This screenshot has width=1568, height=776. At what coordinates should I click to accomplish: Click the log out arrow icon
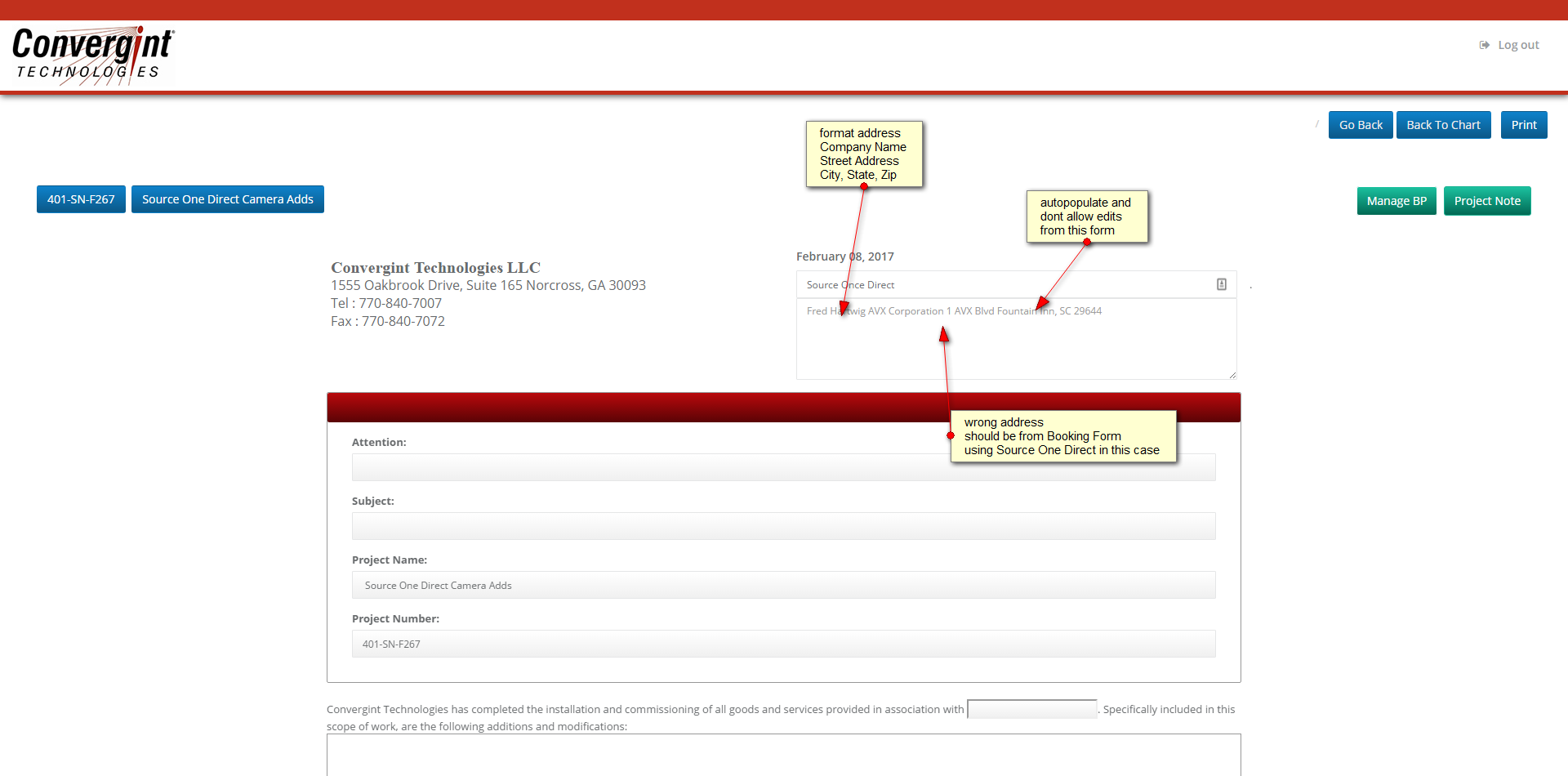(1484, 45)
